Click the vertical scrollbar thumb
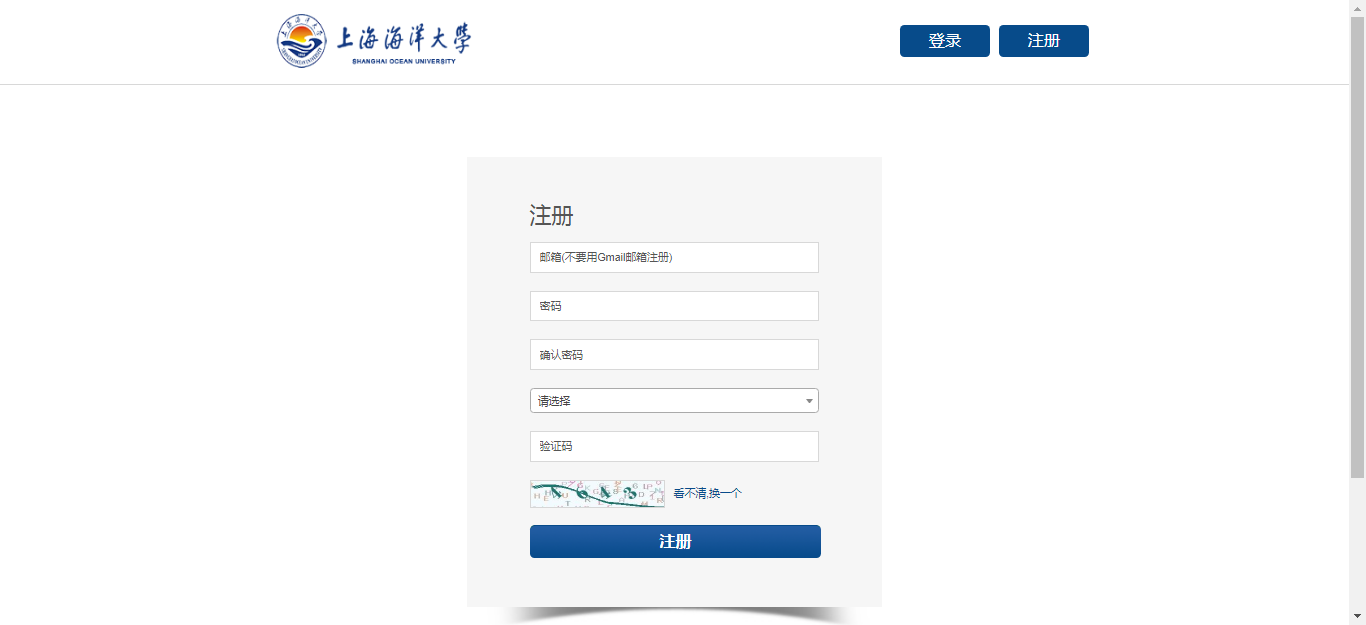 click(1358, 247)
